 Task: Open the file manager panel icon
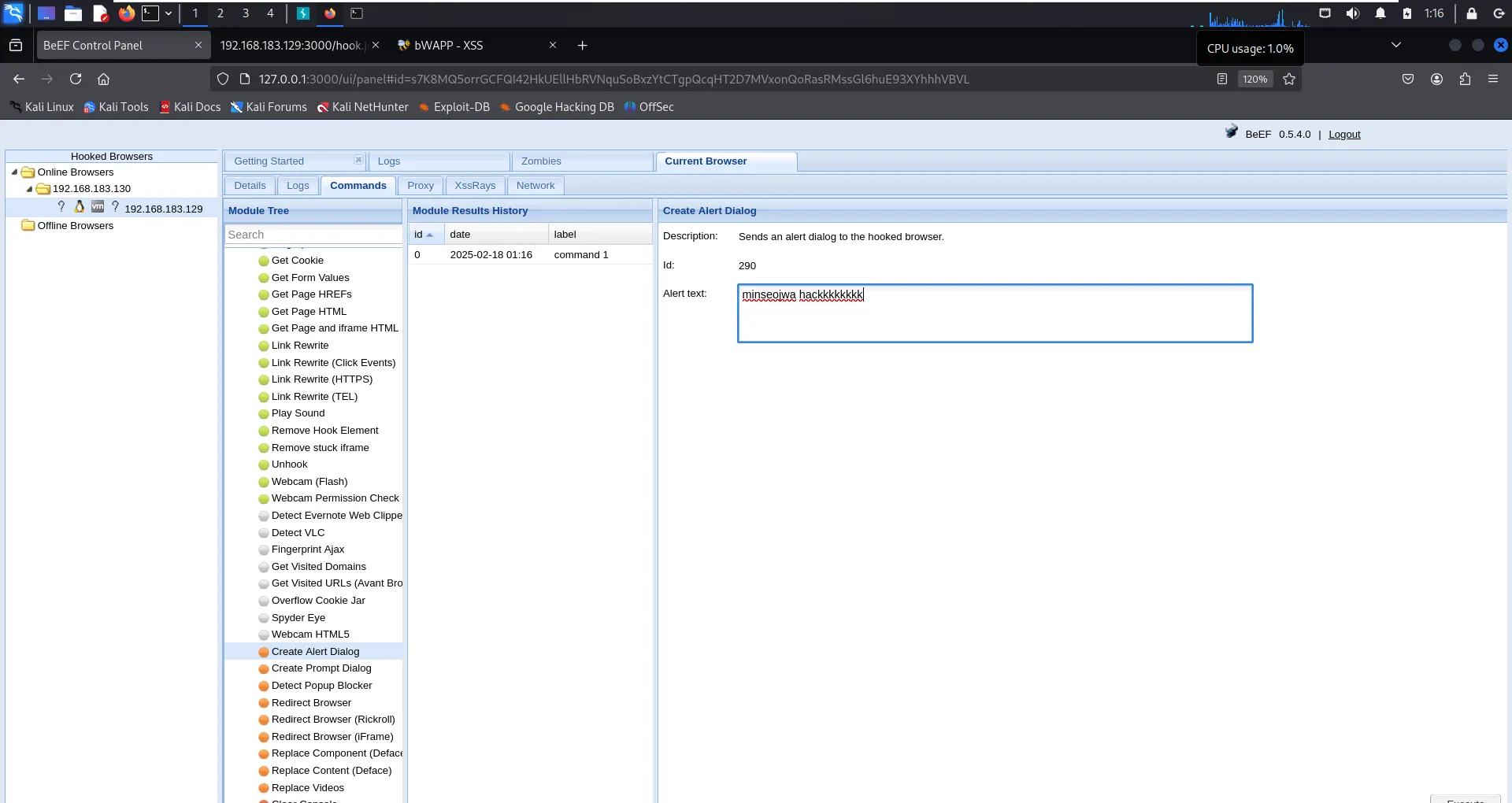73,13
